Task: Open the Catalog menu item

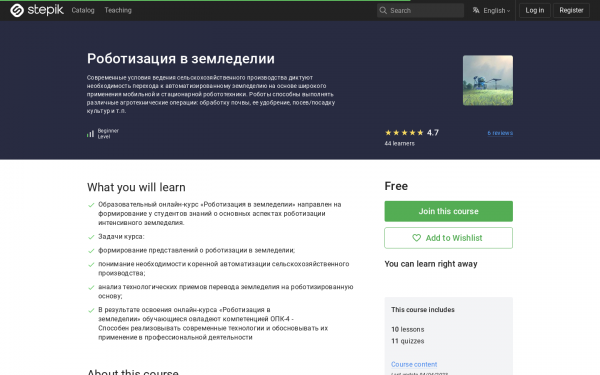Action: coord(83,10)
